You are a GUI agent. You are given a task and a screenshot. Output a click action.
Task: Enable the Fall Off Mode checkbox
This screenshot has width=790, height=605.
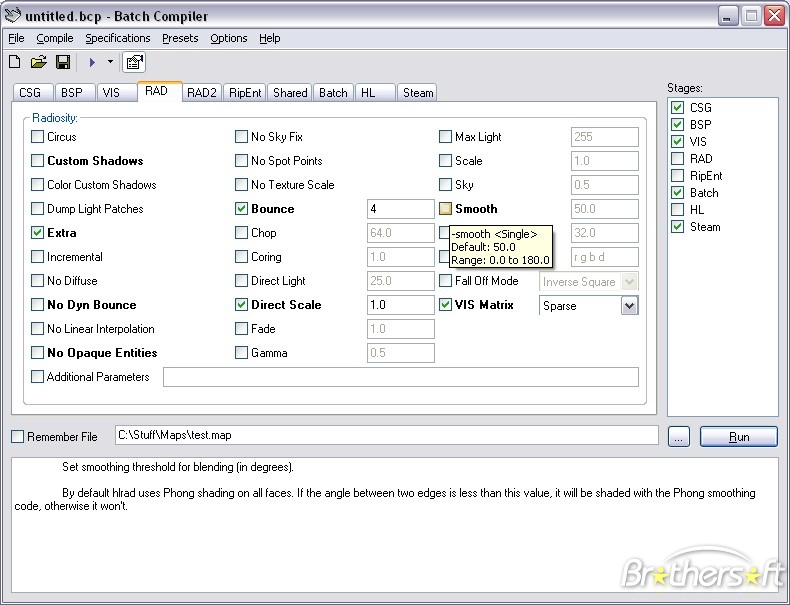coord(445,281)
